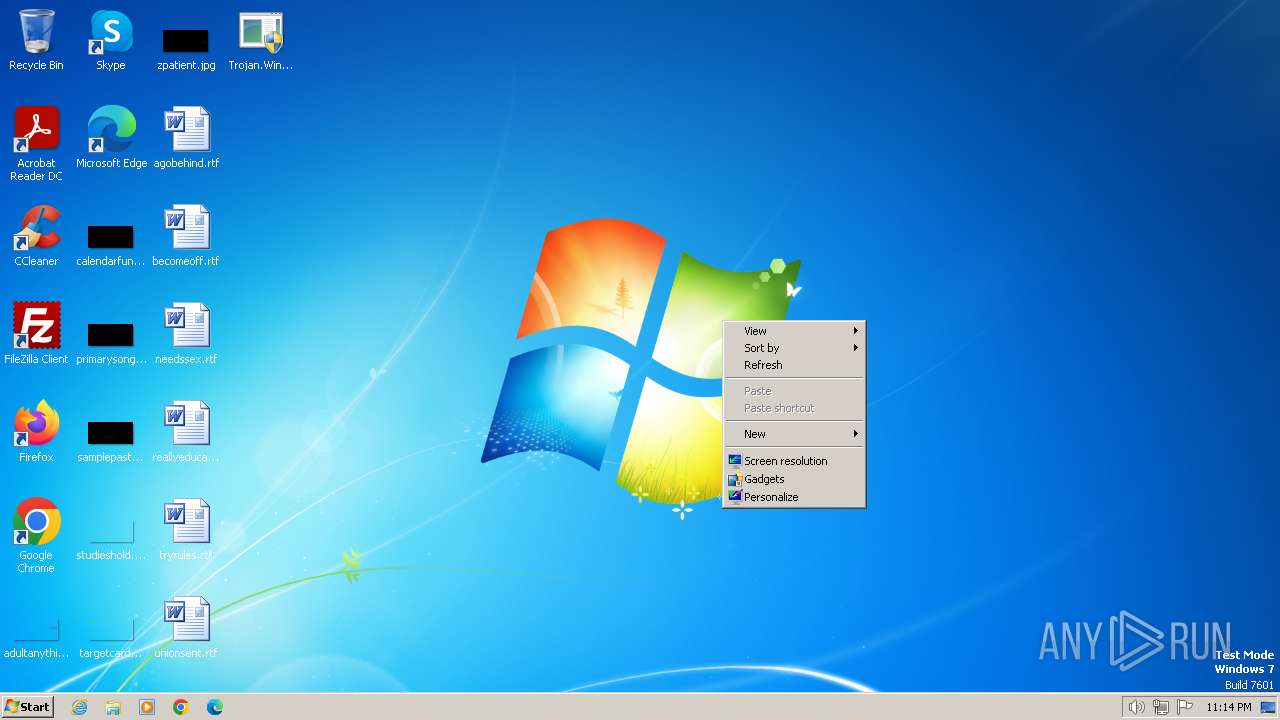
Task: Select the Microsoft Edge desktop shortcut
Action: (x=111, y=138)
